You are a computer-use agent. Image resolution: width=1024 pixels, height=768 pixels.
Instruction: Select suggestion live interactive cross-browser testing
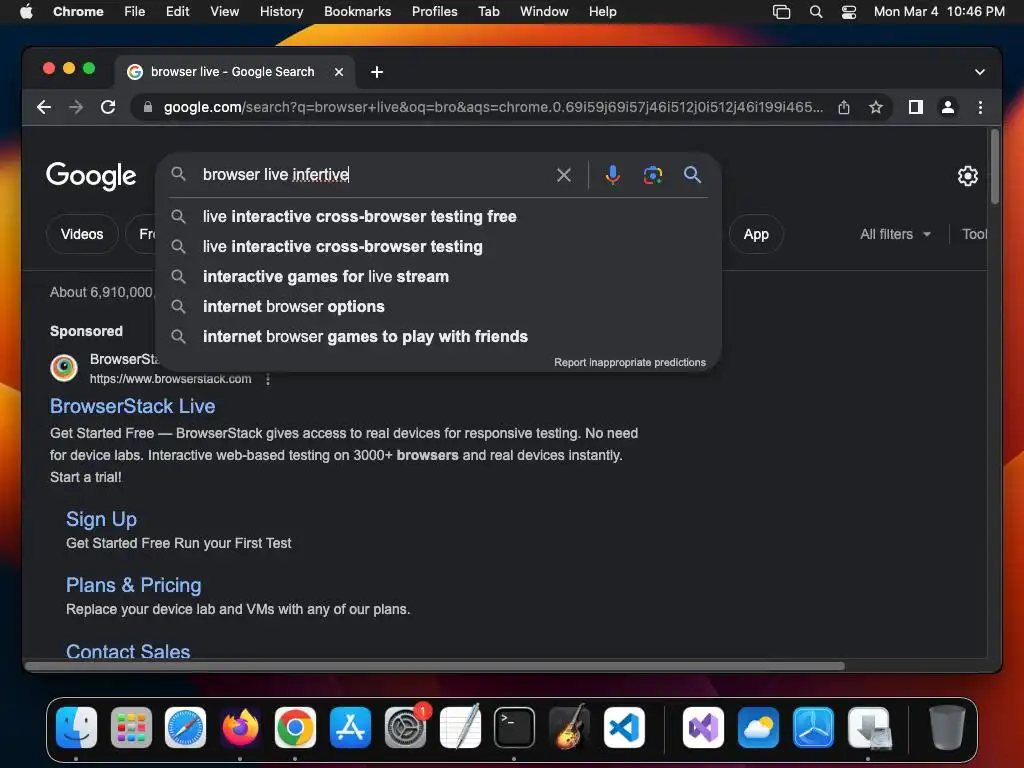click(438, 247)
